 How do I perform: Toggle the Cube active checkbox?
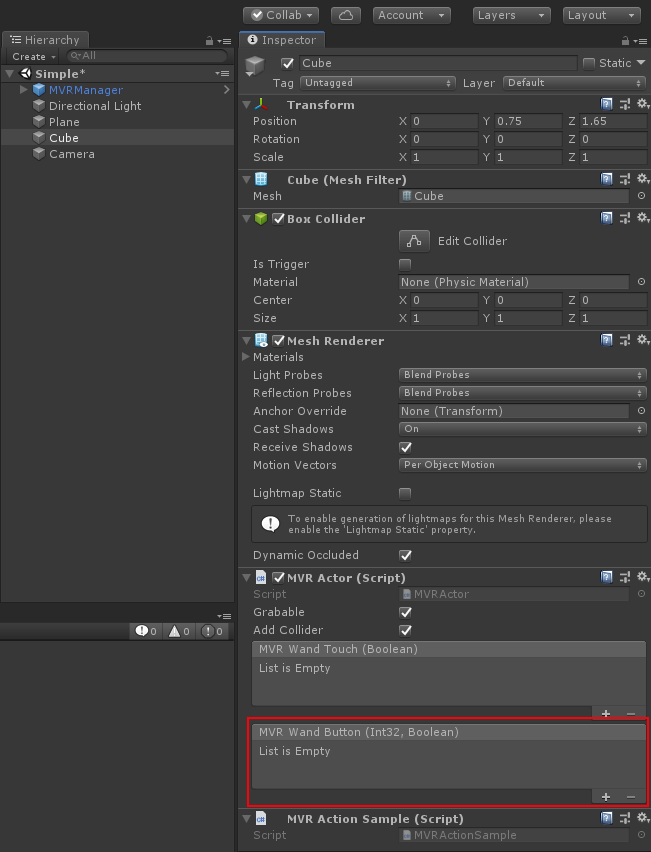pos(287,64)
